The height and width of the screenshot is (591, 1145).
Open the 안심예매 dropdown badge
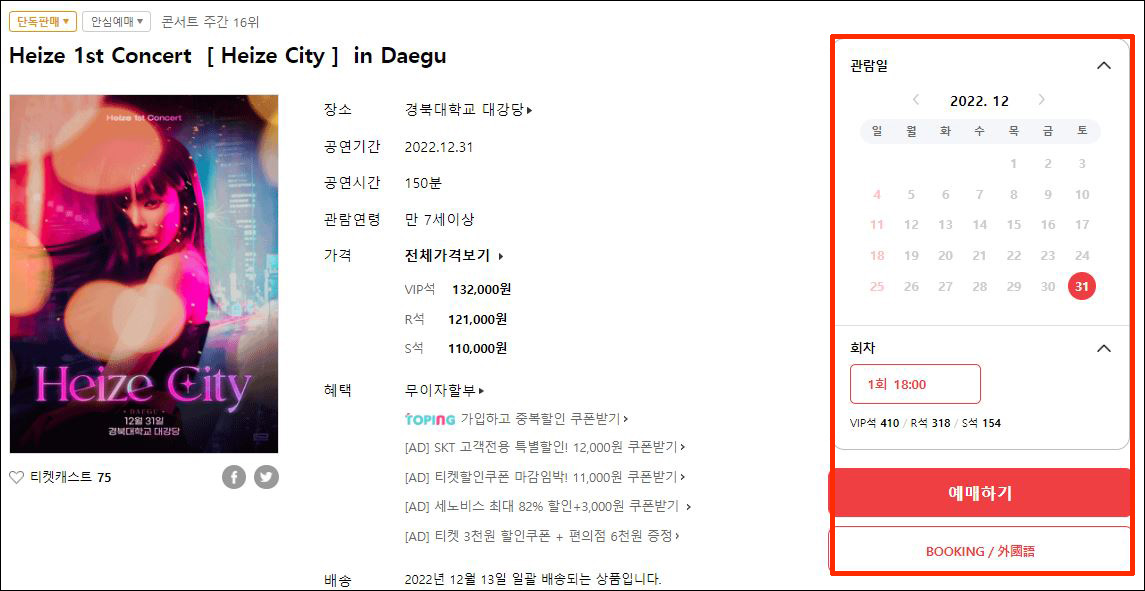tap(117, 21)
